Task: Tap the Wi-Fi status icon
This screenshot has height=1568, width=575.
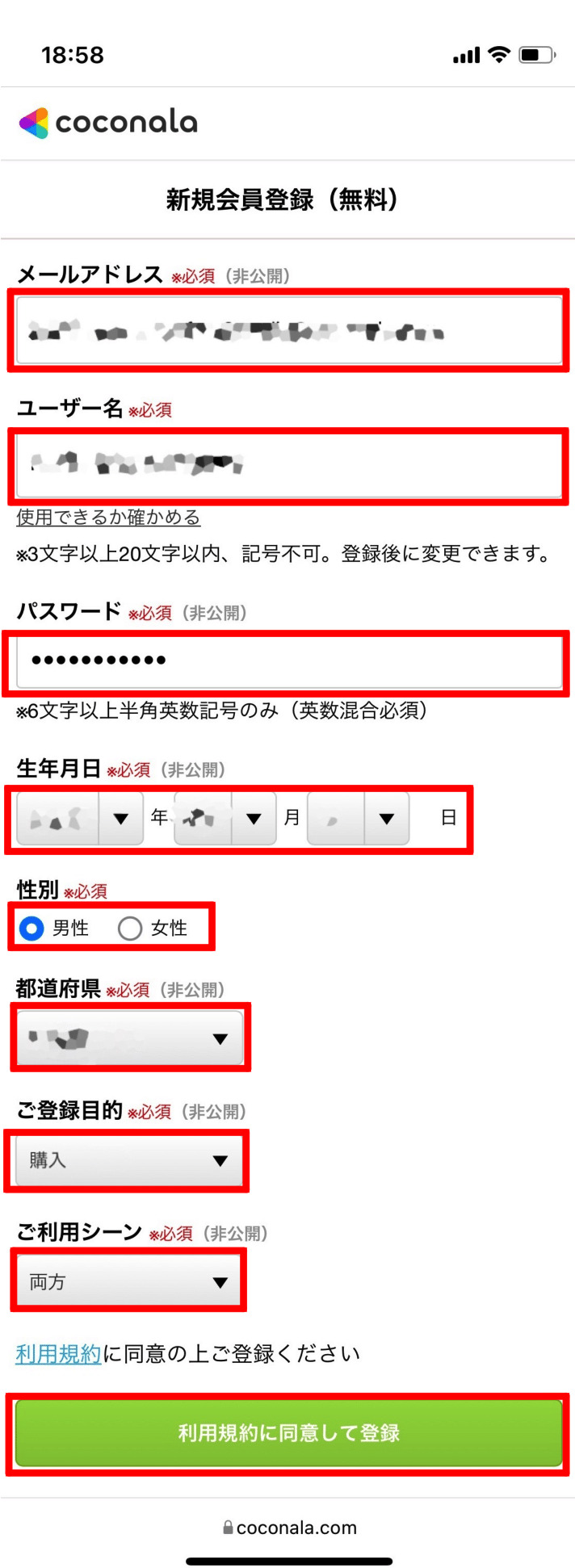Action: [500, 55]
